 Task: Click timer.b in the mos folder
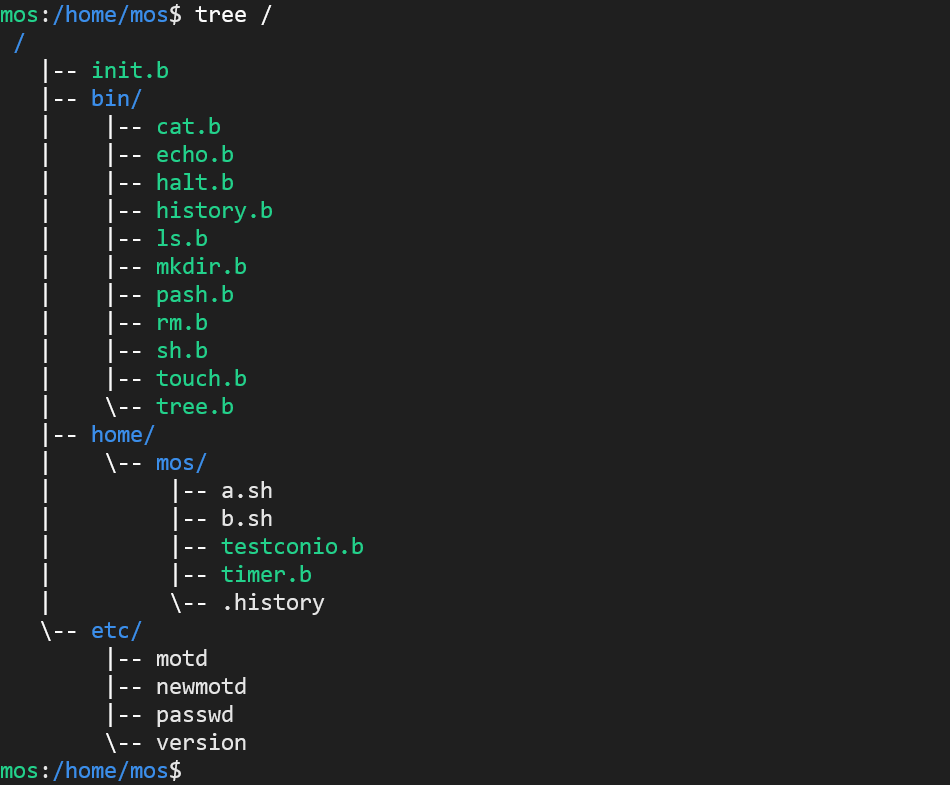[x=266, y=574]
